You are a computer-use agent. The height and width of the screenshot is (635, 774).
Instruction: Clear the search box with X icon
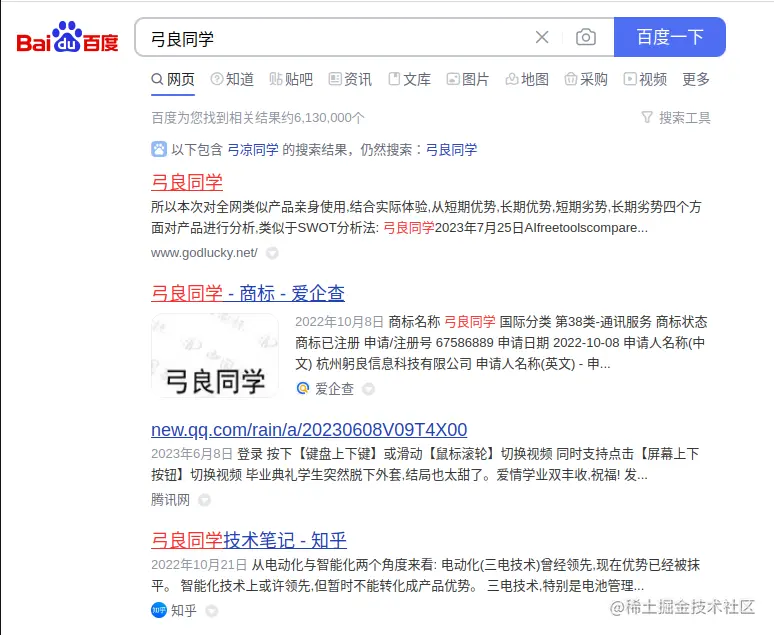(x=542, y=37)
